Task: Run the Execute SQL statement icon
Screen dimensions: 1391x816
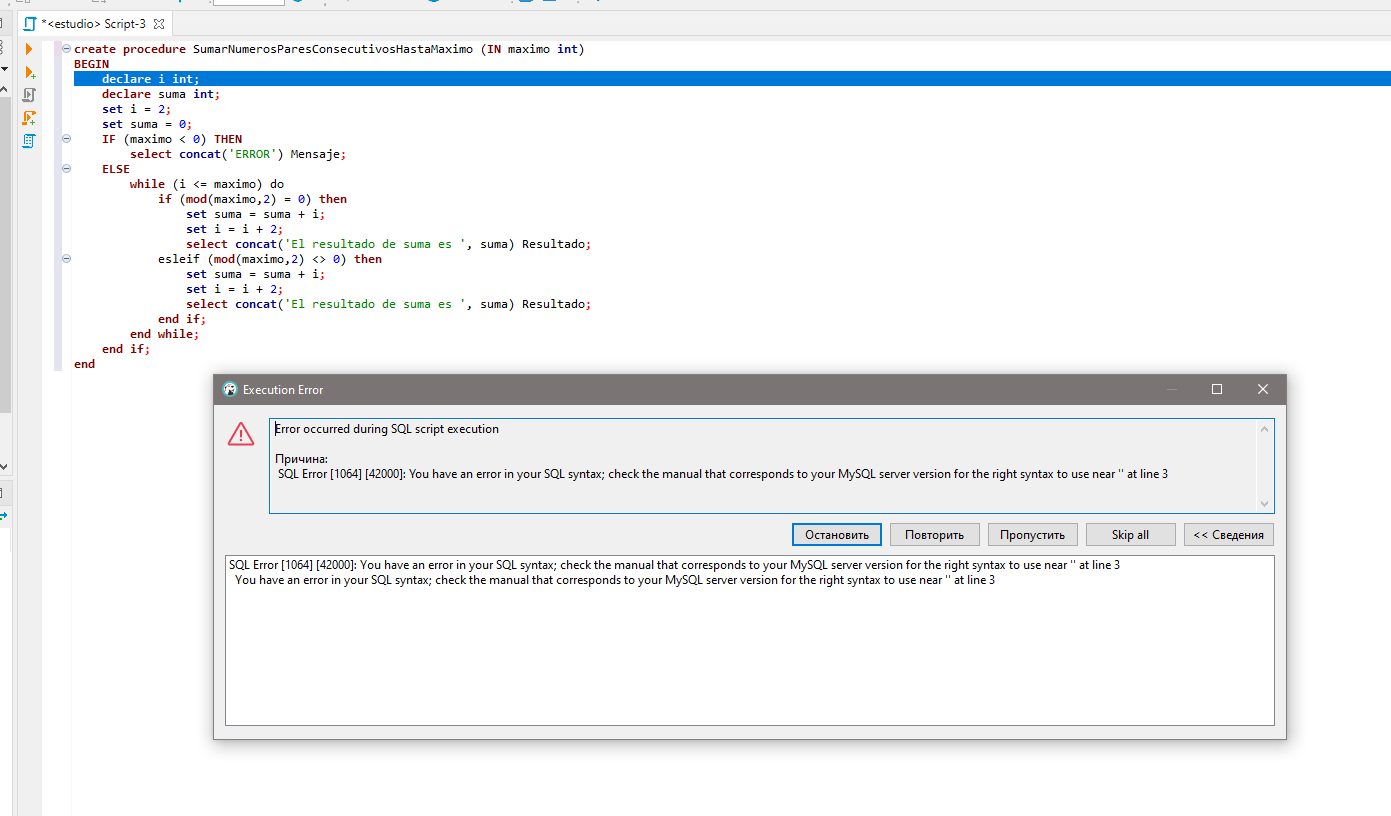Action: coord(29,49)
